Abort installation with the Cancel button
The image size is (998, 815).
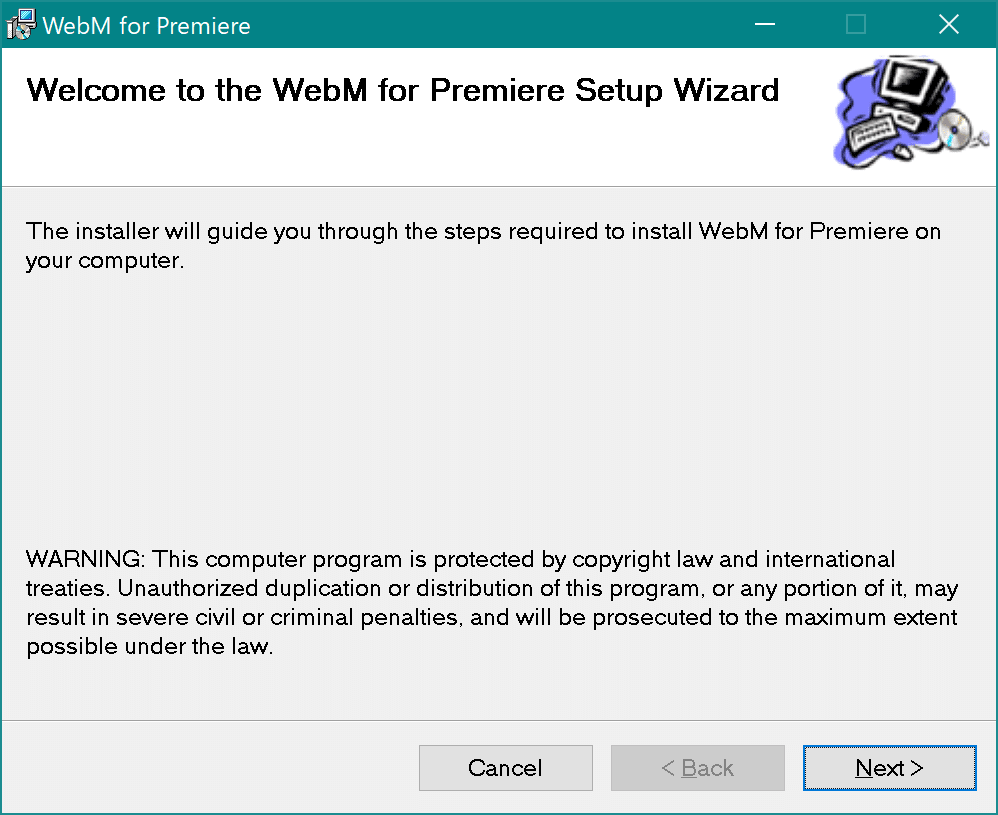point(505,768)
